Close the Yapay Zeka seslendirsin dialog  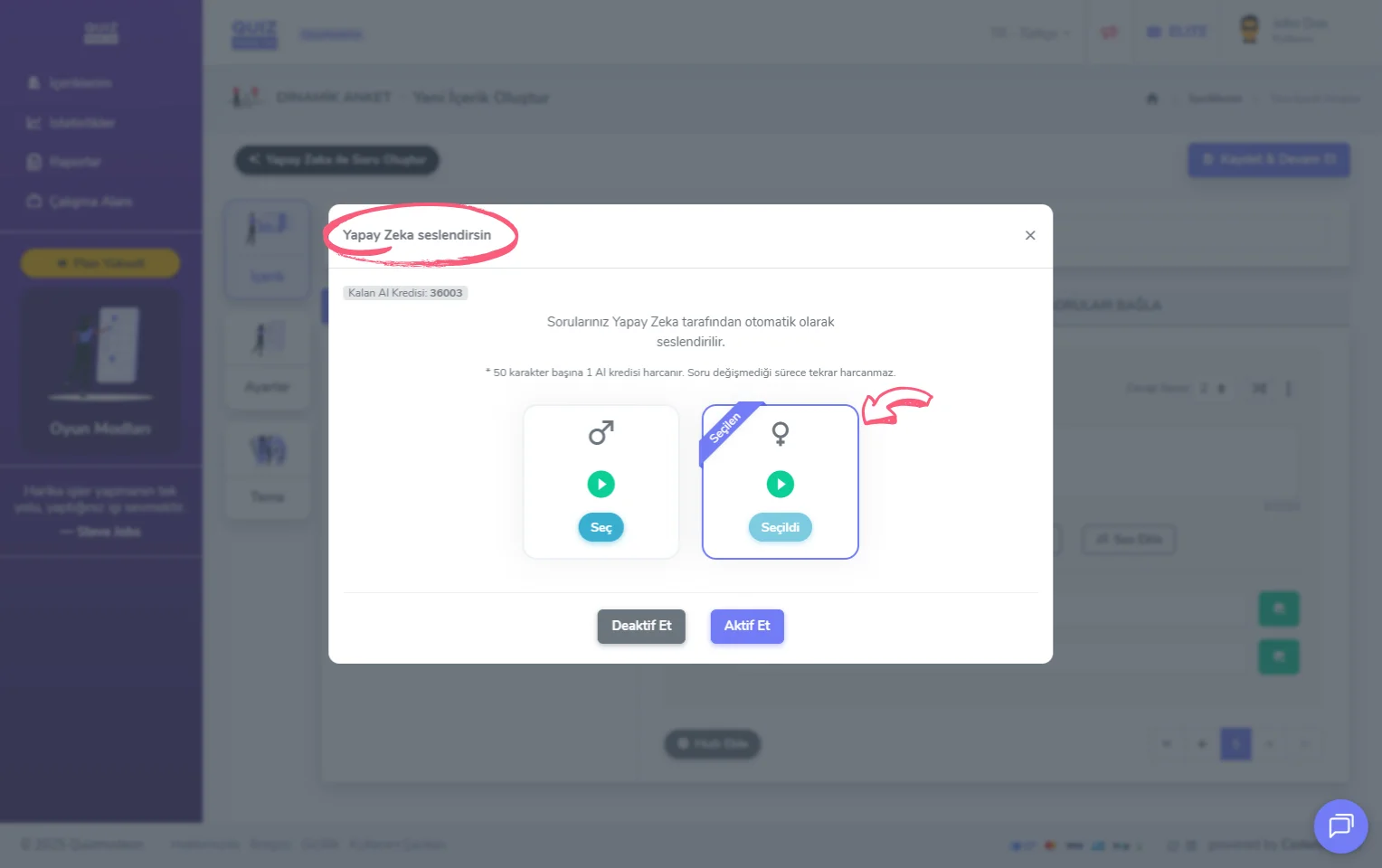(1030, 235)
